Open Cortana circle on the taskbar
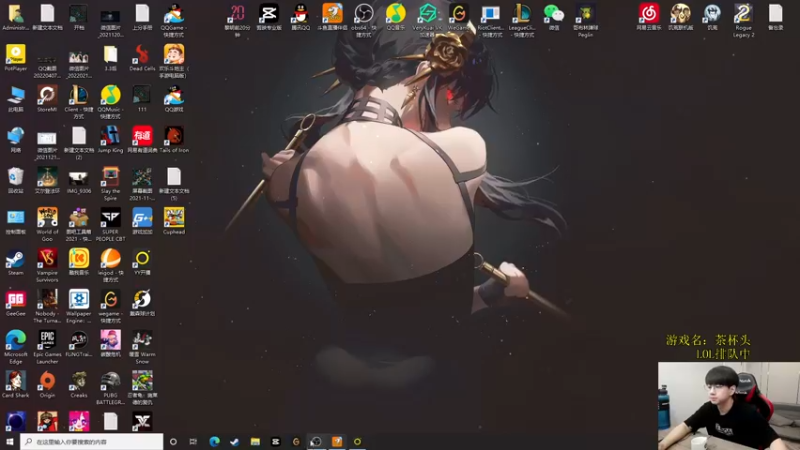Image resolution: width=800 pixels, height=450 pixels. coord(173,442)
